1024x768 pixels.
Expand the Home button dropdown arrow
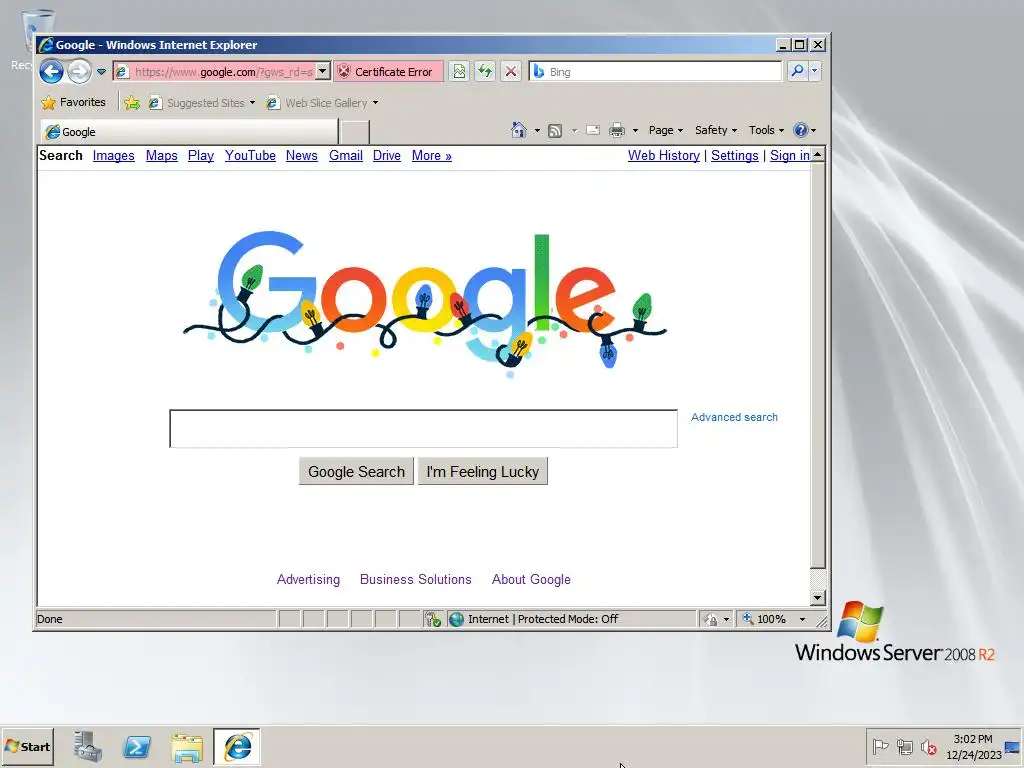[x=537, y=130]
